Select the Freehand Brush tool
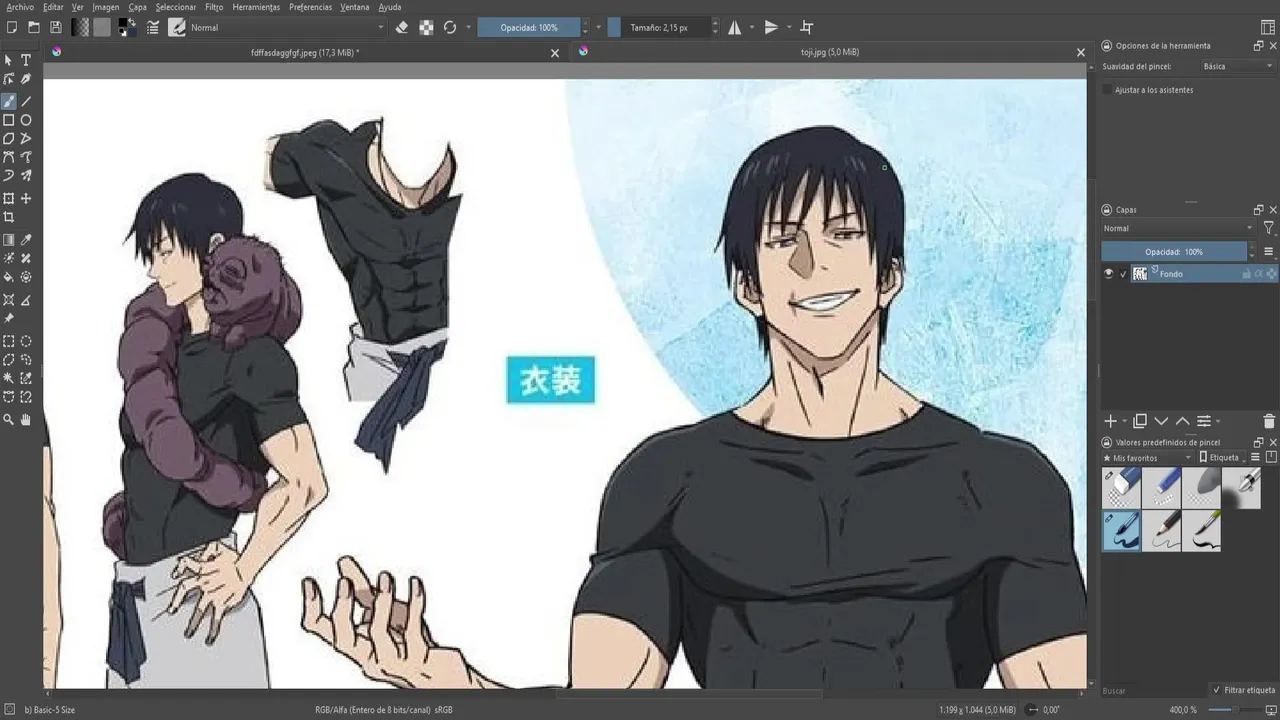Image resolution: width=1280 pixels, height=720 pixels. [x=9, y=101]
